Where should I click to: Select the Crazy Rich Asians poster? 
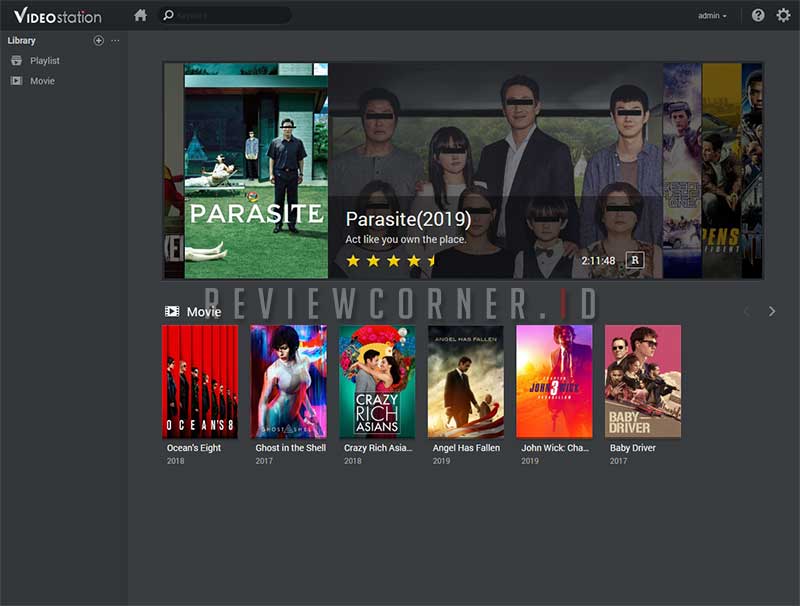click(377, 381)
